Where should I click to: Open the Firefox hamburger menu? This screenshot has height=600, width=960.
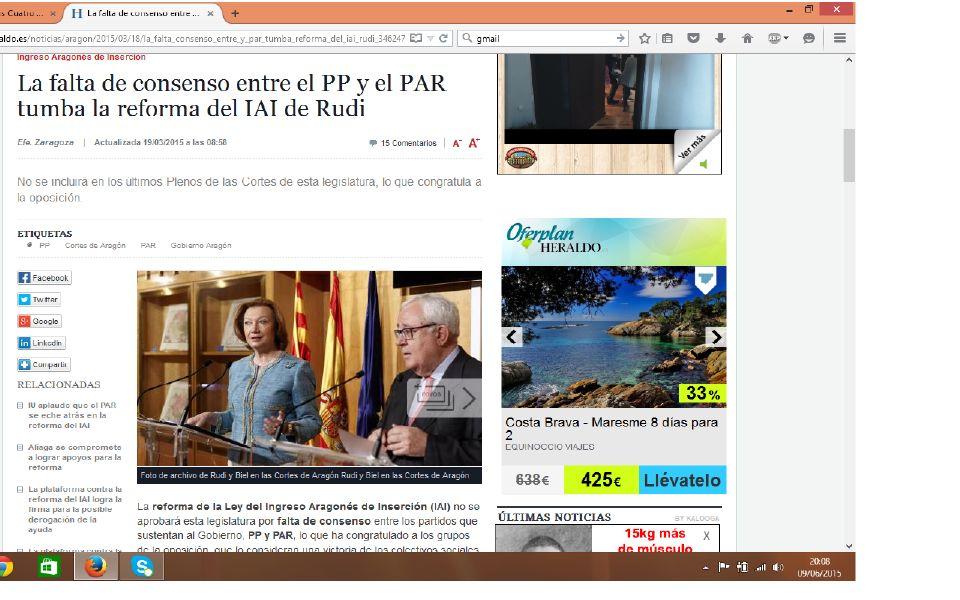point(839,37)
